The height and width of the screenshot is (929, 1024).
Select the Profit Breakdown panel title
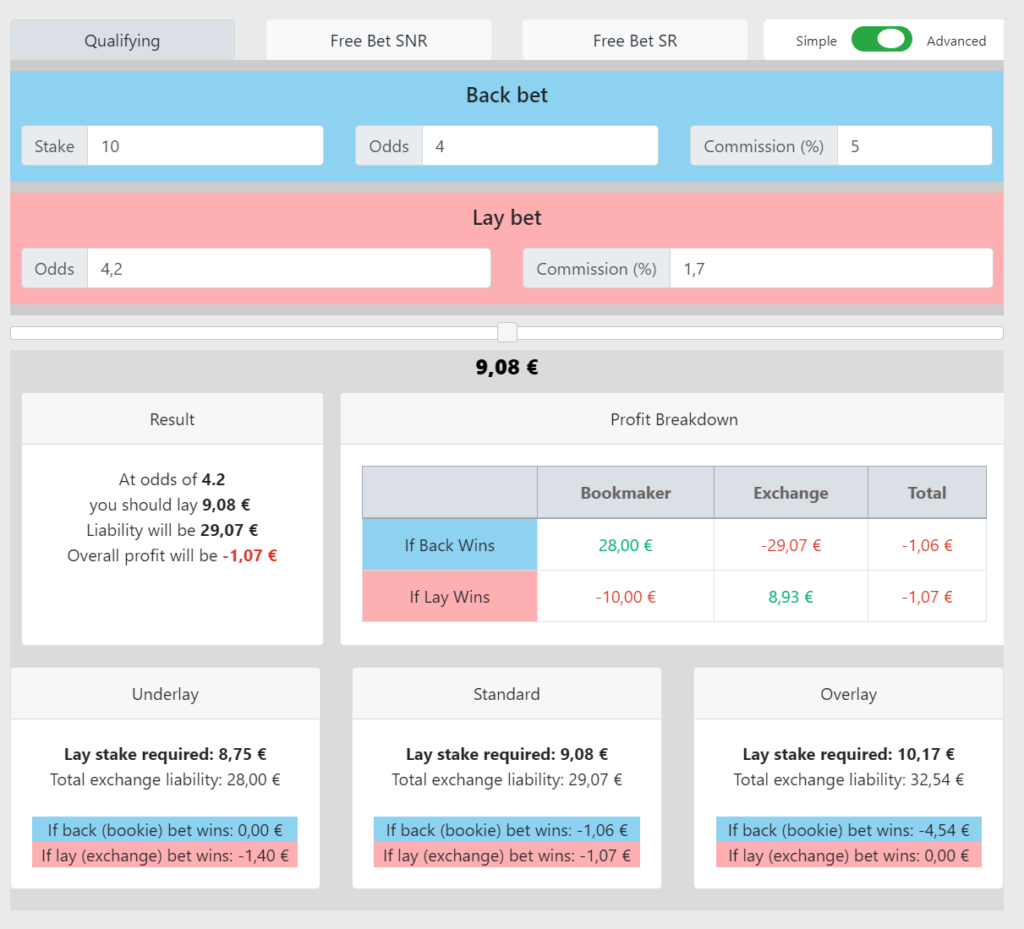(x=674, y=419)
